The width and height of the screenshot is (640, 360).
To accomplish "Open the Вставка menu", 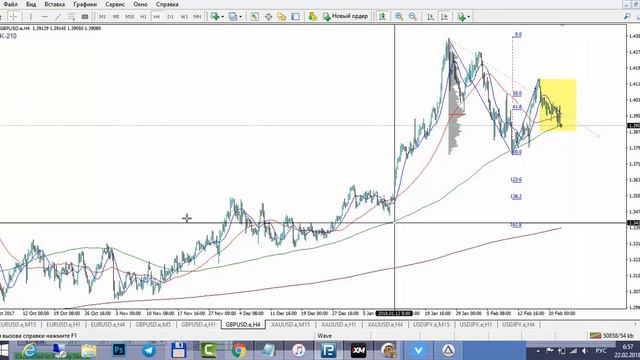I will click(x=55, y=4).
